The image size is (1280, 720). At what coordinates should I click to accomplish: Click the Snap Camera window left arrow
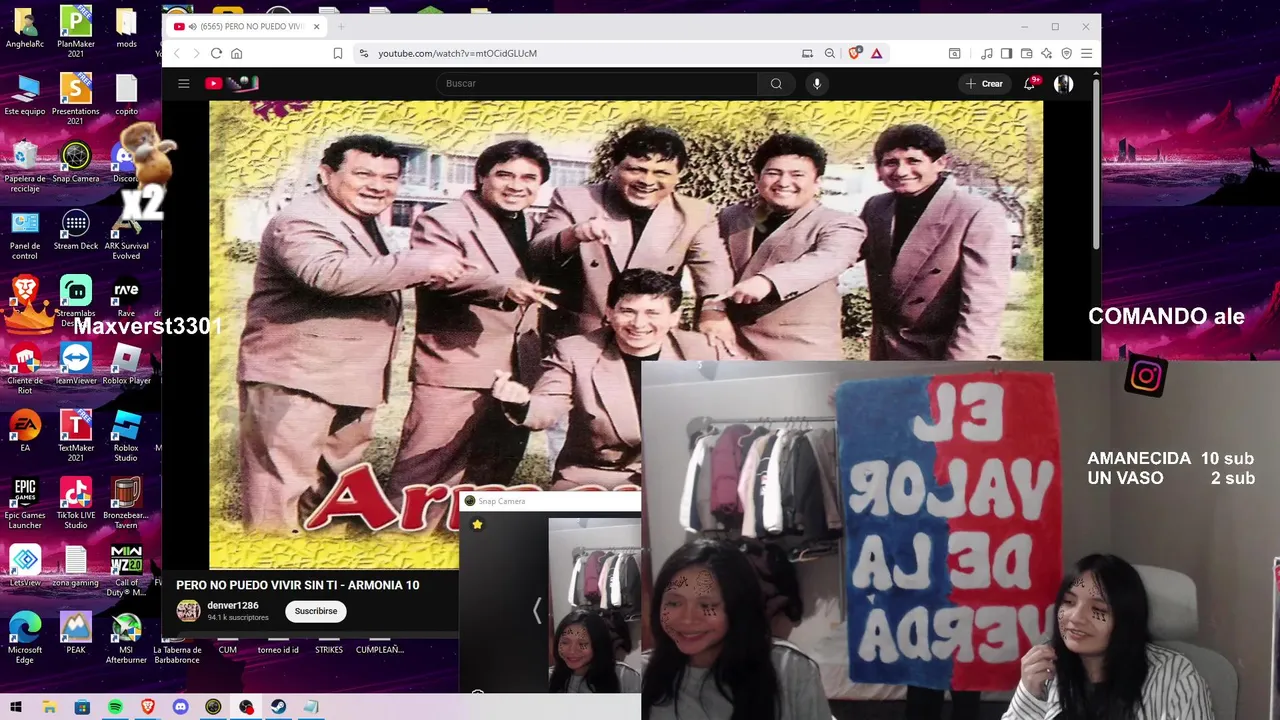(x=536, y=610)
